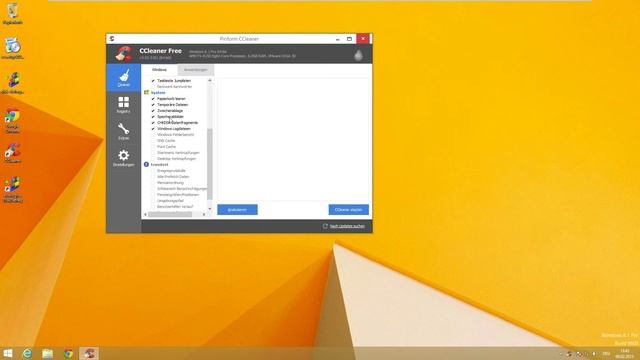Check Startmenü Verknüpfungen

point(153,153)
